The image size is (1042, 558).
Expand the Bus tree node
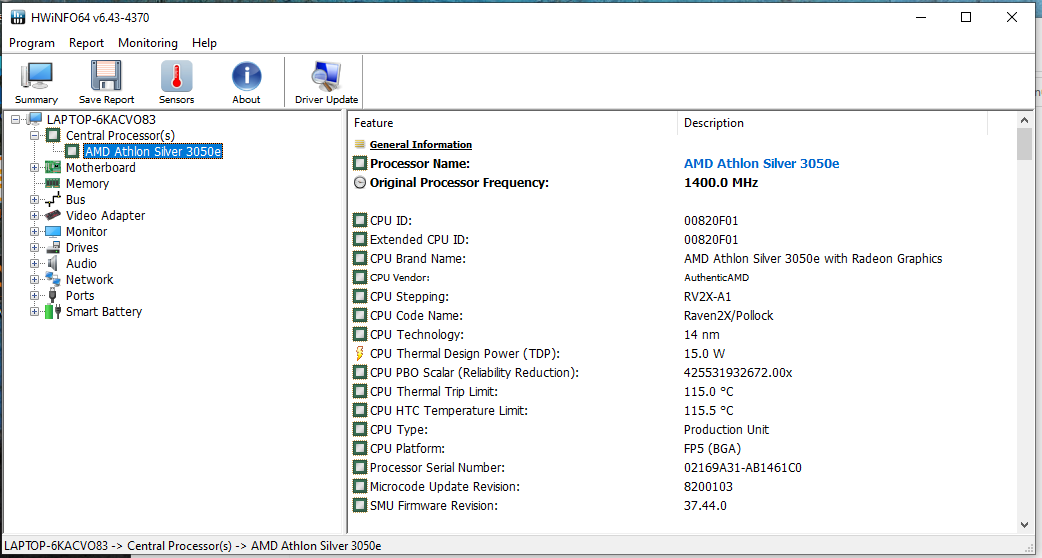35,199
